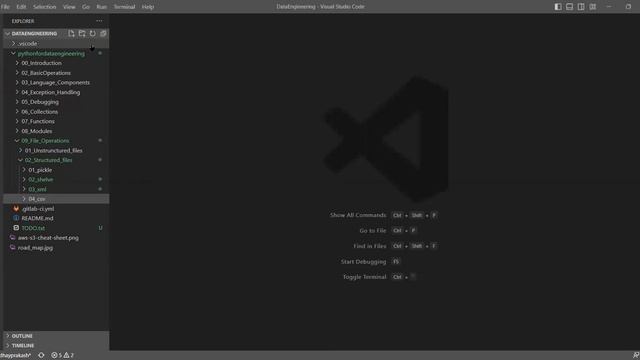Expand the 05_Debugging folder
640x360 pixels.
click(x=56, y=102)
